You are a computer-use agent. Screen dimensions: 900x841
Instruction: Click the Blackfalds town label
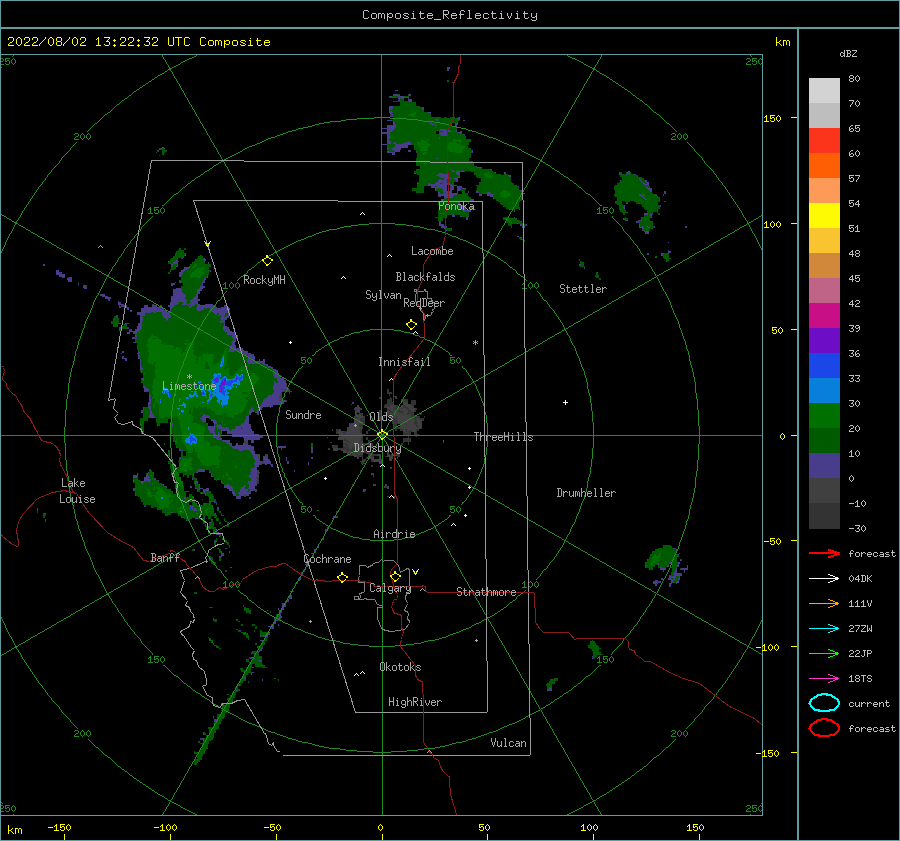pos(425,277)
